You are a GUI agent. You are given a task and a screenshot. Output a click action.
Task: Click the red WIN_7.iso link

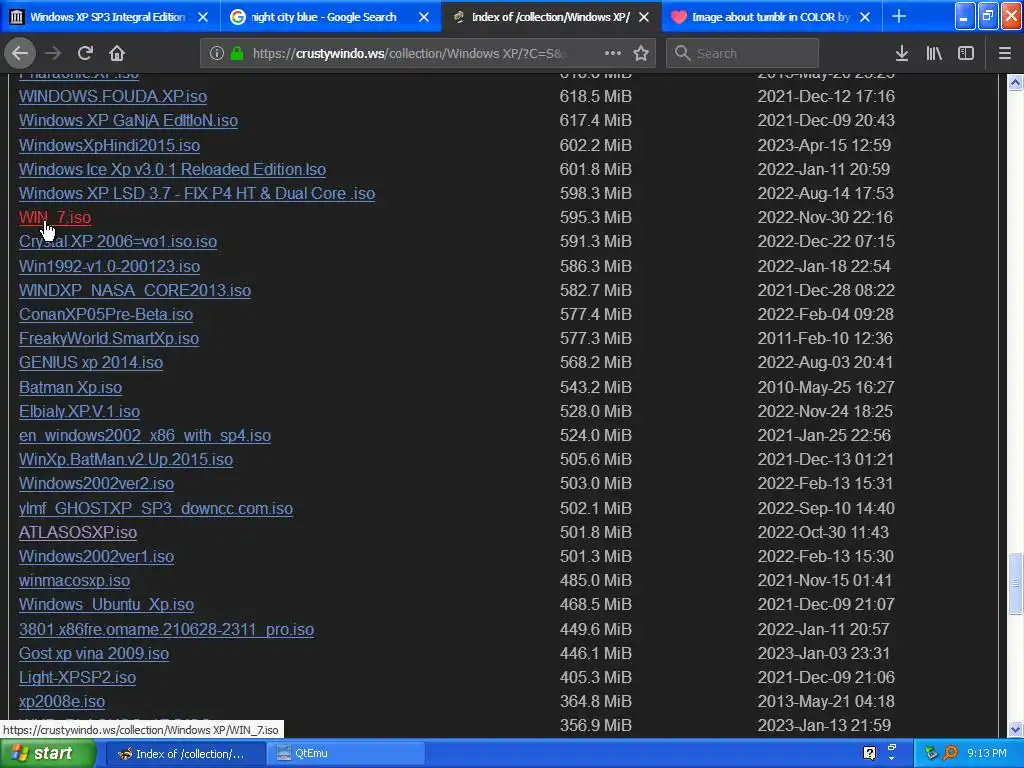pos(55,217)
